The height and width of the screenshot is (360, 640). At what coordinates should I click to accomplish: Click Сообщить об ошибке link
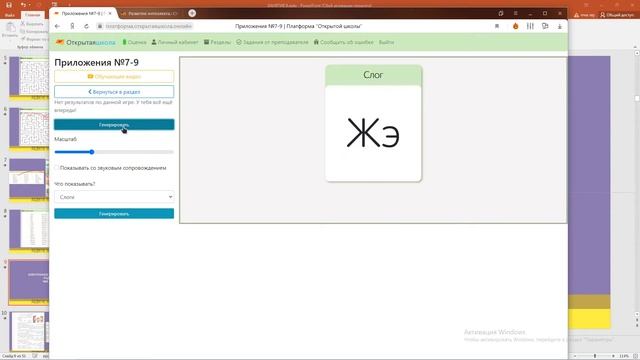point(343,42)
